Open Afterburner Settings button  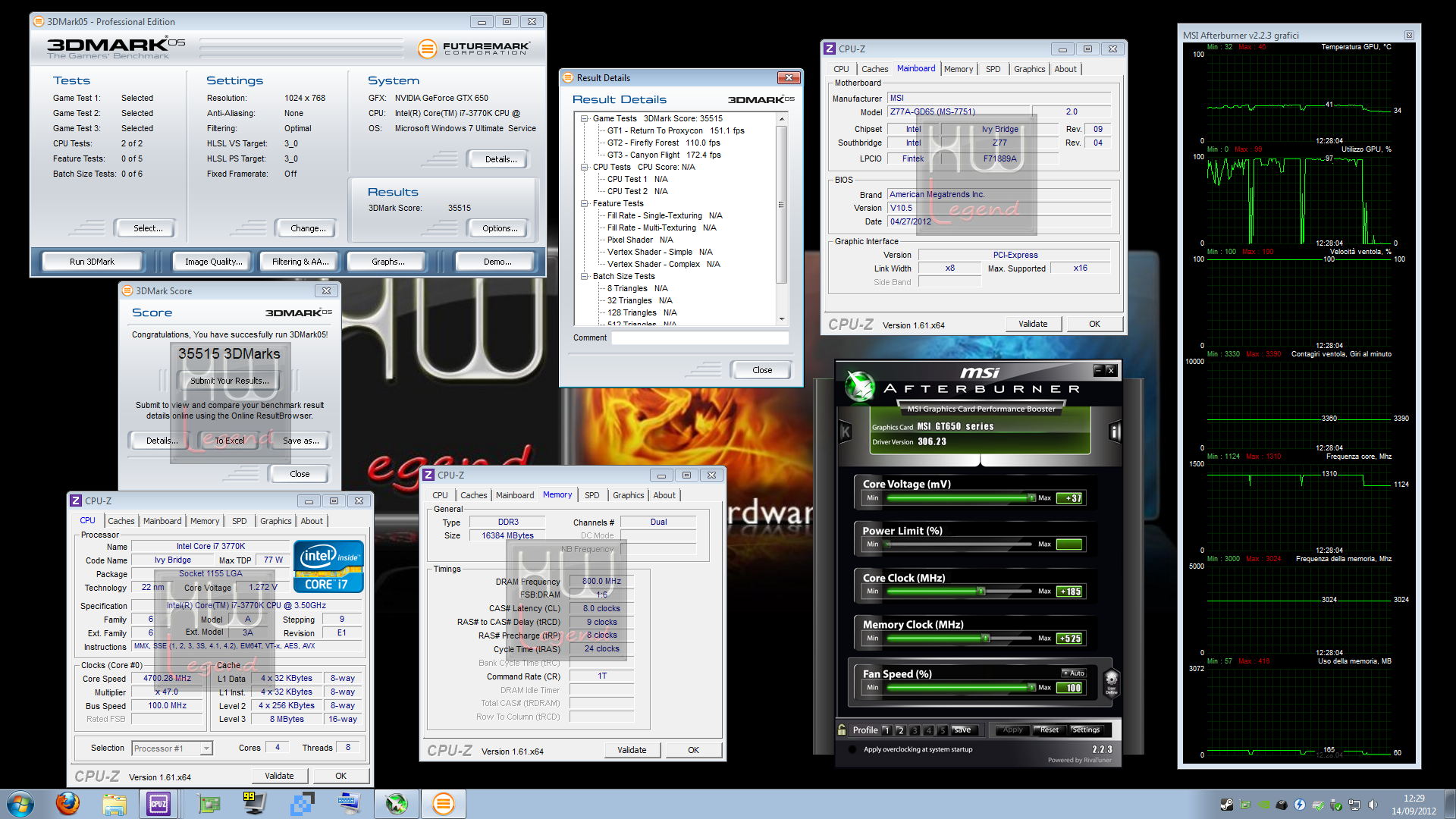[x=1086, y=730]
